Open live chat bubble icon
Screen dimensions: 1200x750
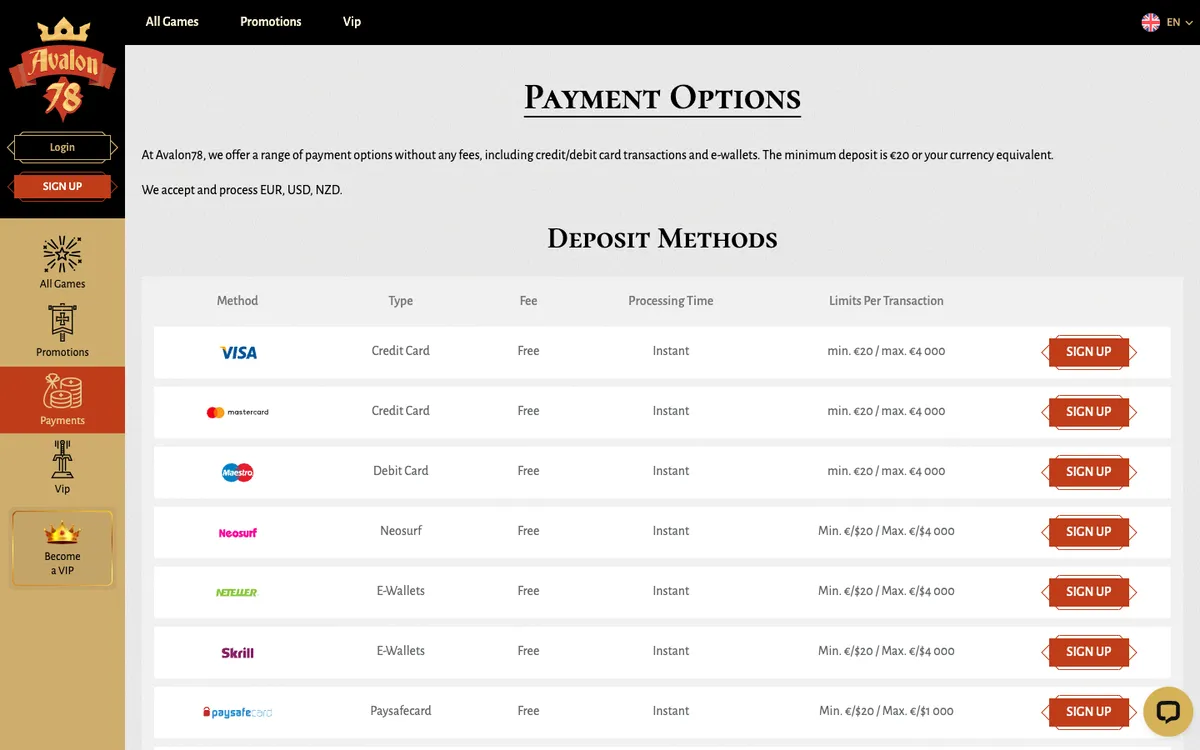(x=1168, y=712)
